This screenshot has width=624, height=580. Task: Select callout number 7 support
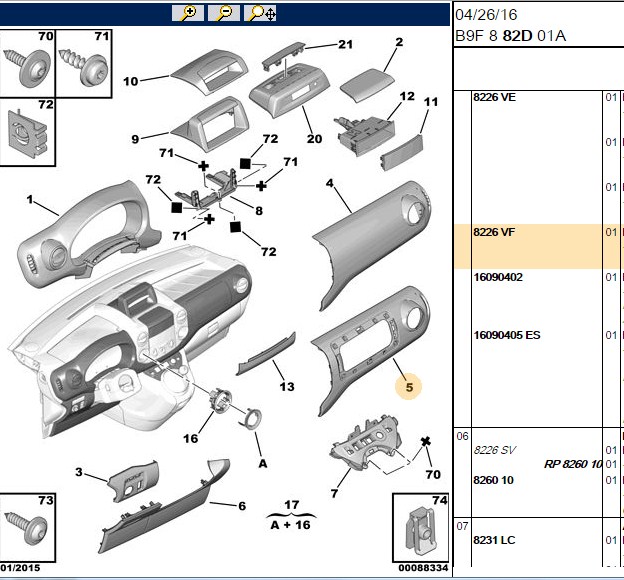tap(334, 494)
